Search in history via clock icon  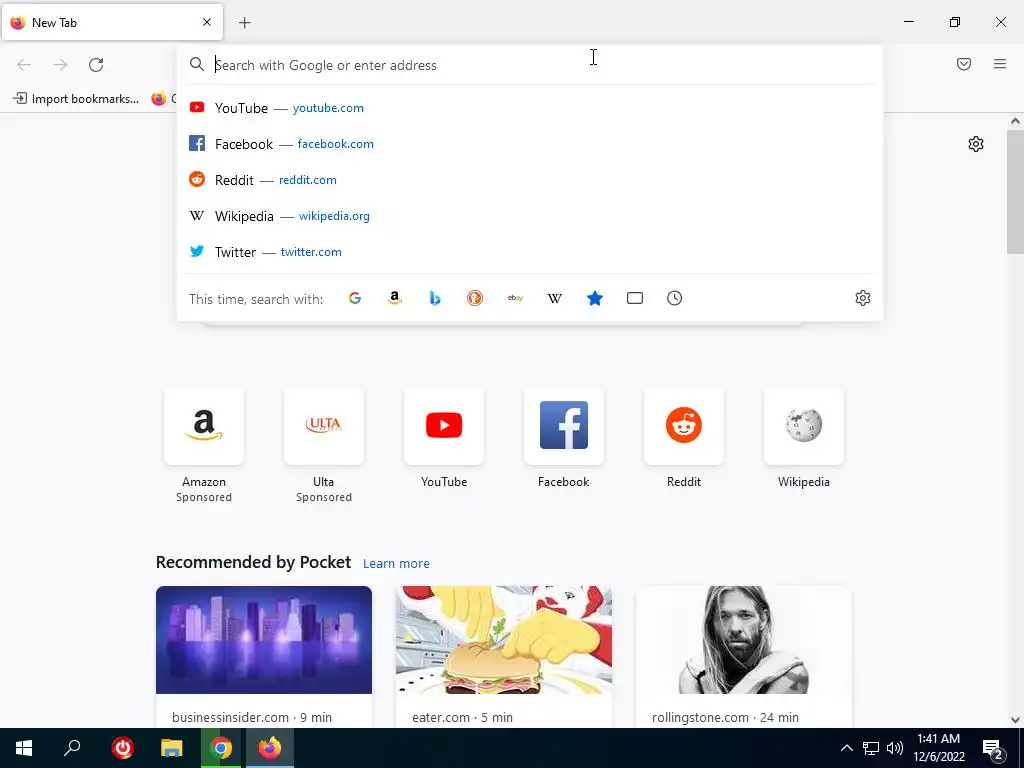[x=675, y=298]
